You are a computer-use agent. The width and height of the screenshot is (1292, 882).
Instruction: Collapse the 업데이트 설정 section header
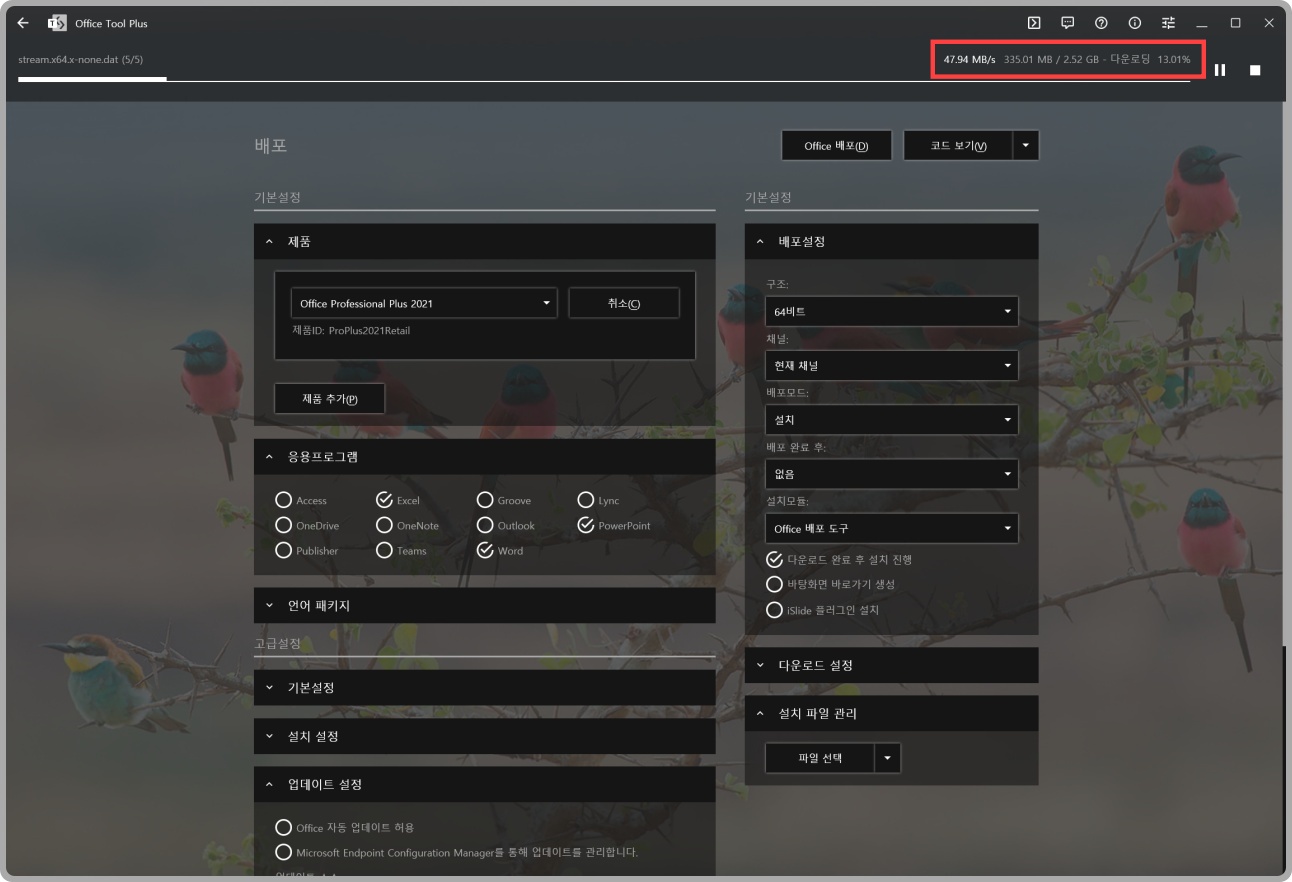point(485,785)
